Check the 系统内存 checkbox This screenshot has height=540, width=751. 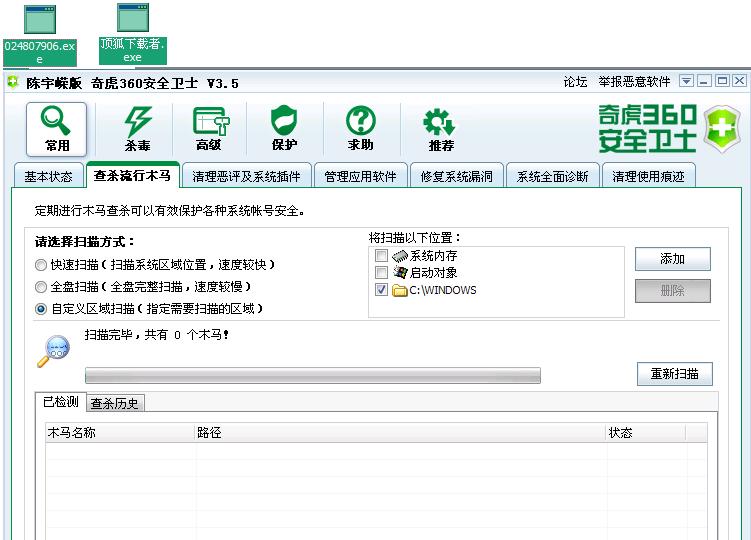point(381,255)
